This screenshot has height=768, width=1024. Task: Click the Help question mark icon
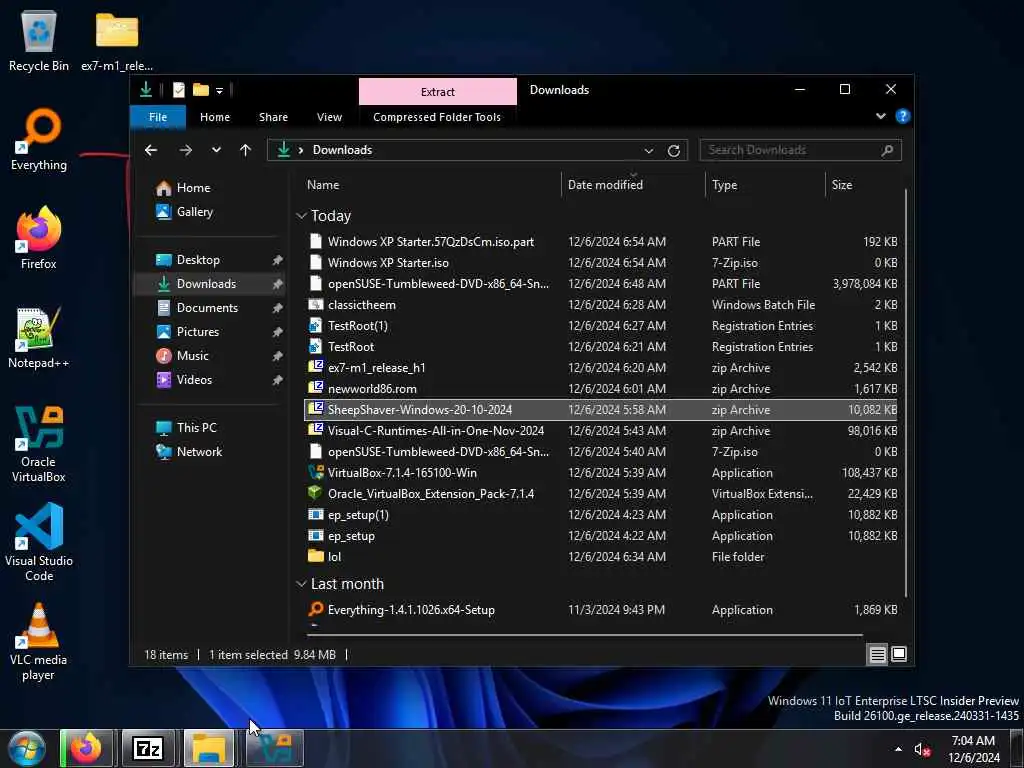pyautogui.click(x=903, y=116)
